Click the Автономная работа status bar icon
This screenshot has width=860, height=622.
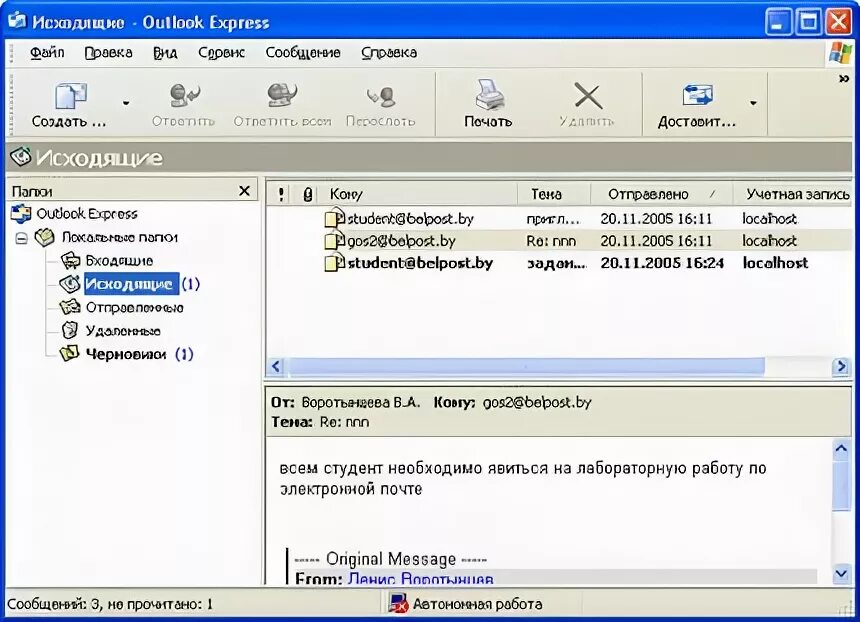click(x=400, y=603)
